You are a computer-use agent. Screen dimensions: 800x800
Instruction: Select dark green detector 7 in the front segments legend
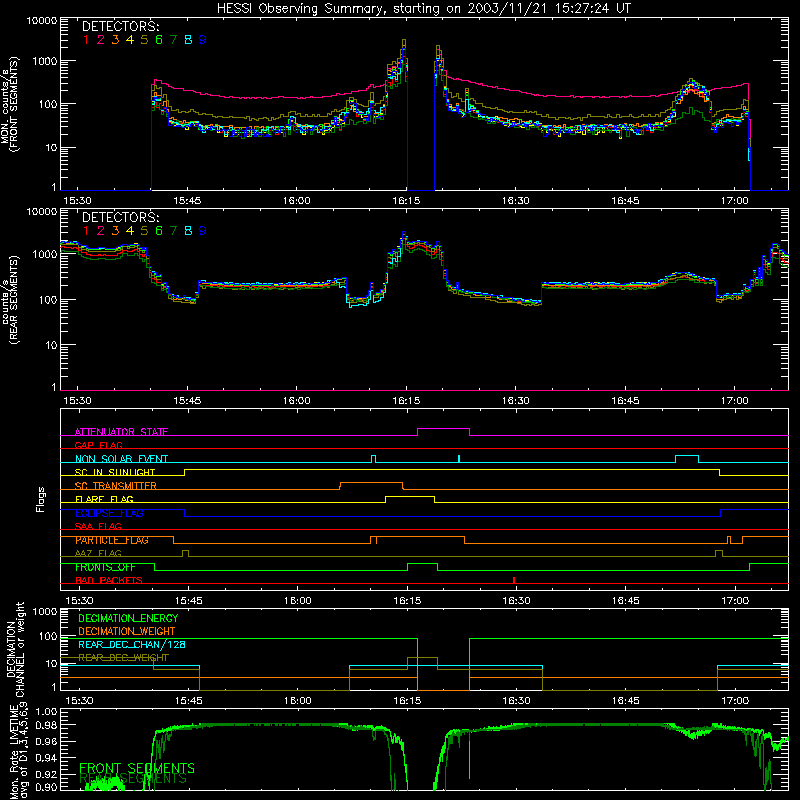[173, 40]
